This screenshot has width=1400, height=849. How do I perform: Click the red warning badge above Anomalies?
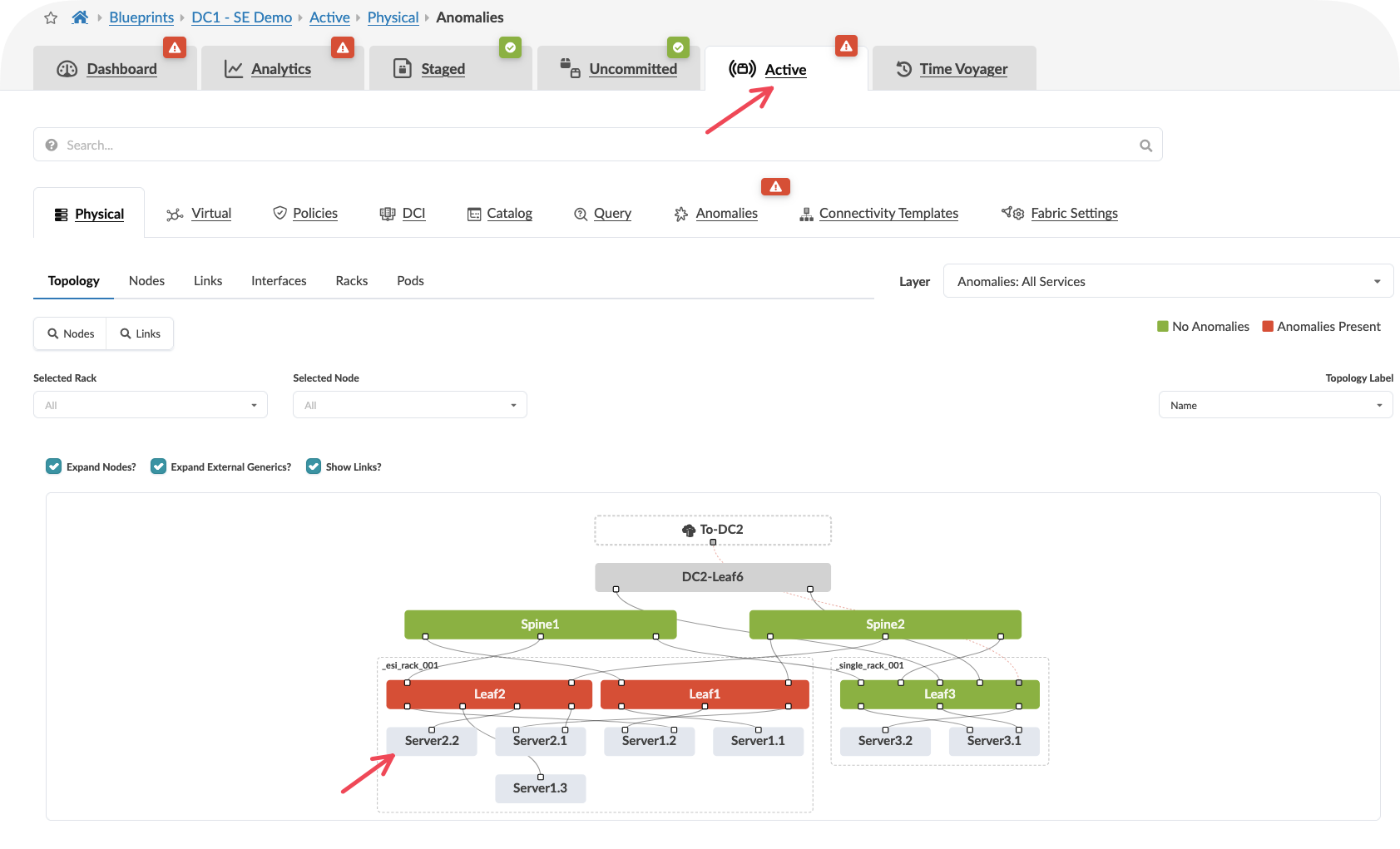coord(774,187)
